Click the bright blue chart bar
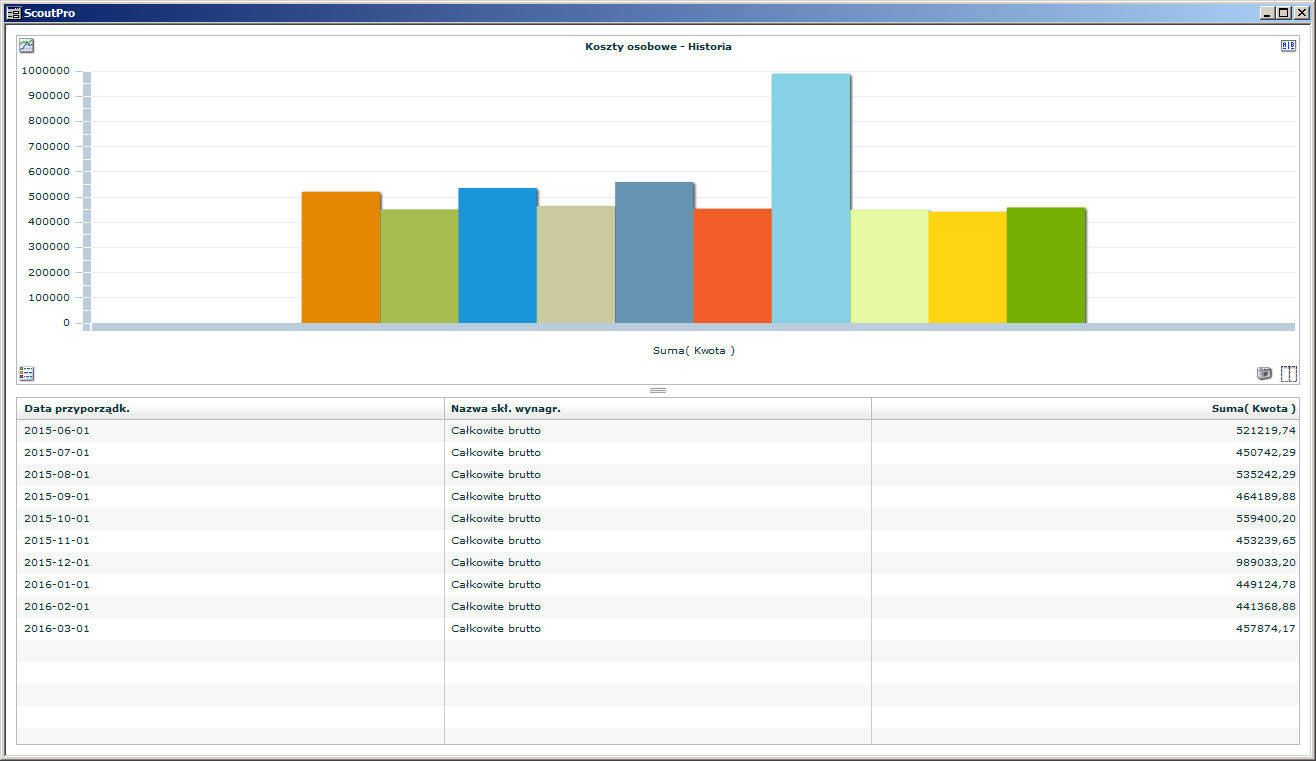 click(498, 255)
